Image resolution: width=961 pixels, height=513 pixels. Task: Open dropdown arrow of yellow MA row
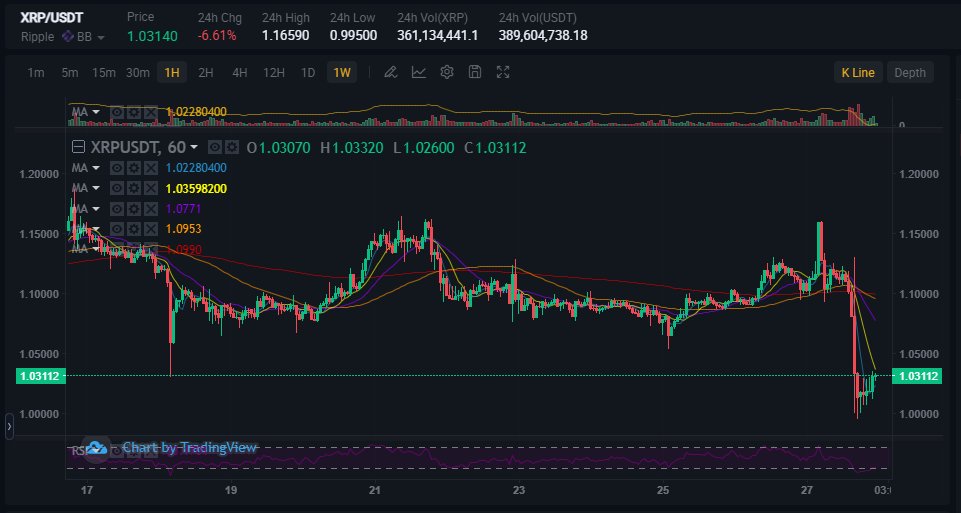coord(96,189)
